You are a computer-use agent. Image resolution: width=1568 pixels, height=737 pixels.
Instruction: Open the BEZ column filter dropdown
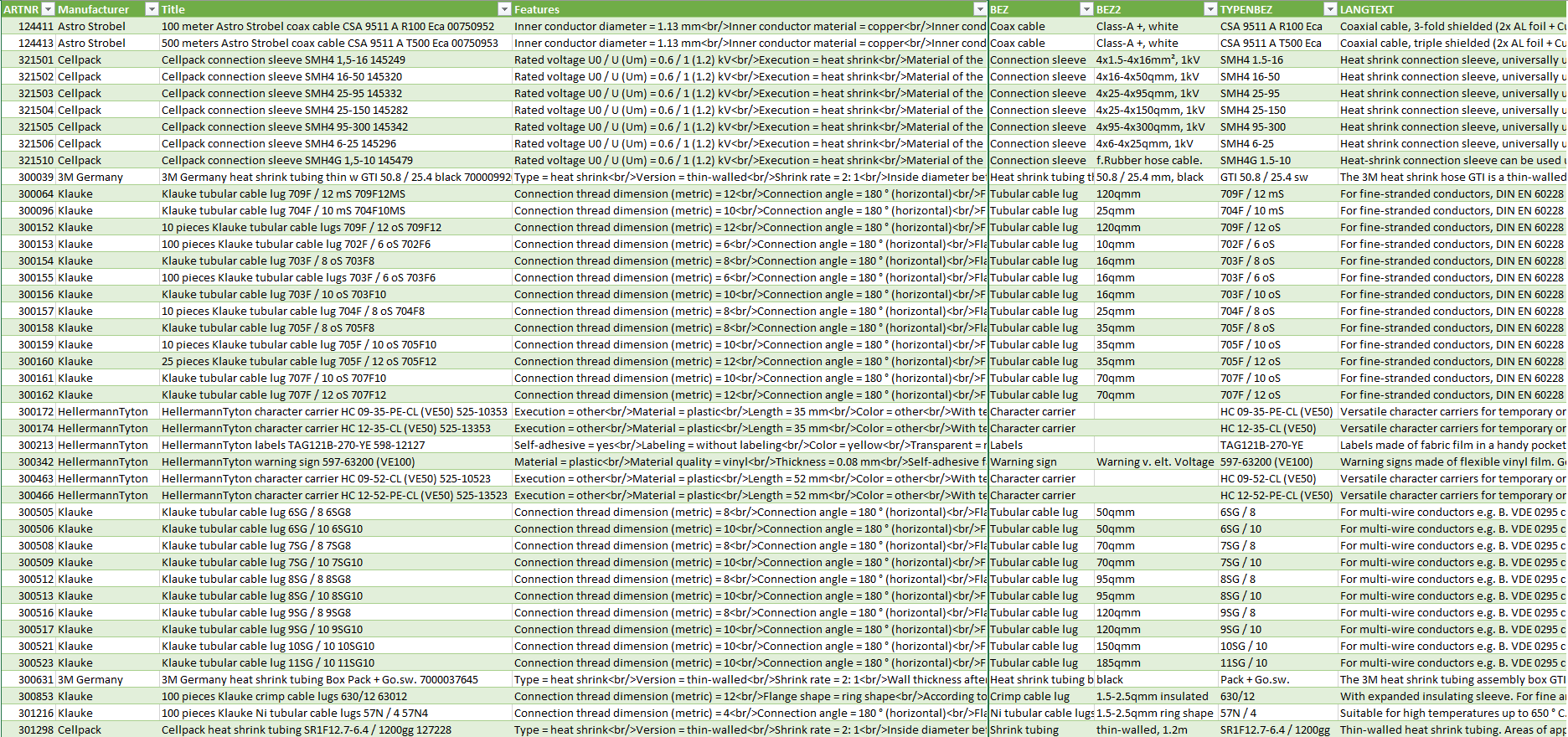pyautogui.click(x=1086, y=9)
